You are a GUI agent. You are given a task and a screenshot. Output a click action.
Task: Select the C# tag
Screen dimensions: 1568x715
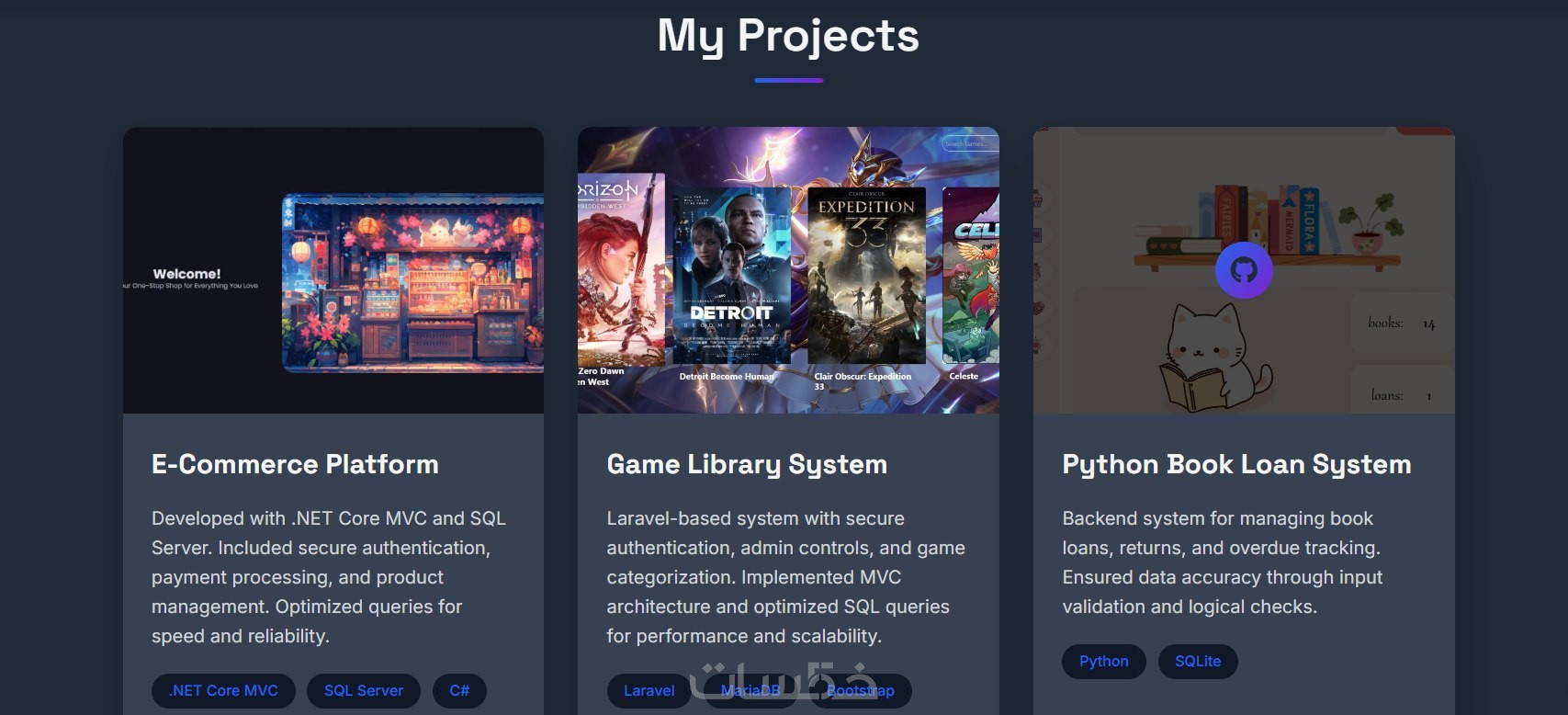(459, 690)
